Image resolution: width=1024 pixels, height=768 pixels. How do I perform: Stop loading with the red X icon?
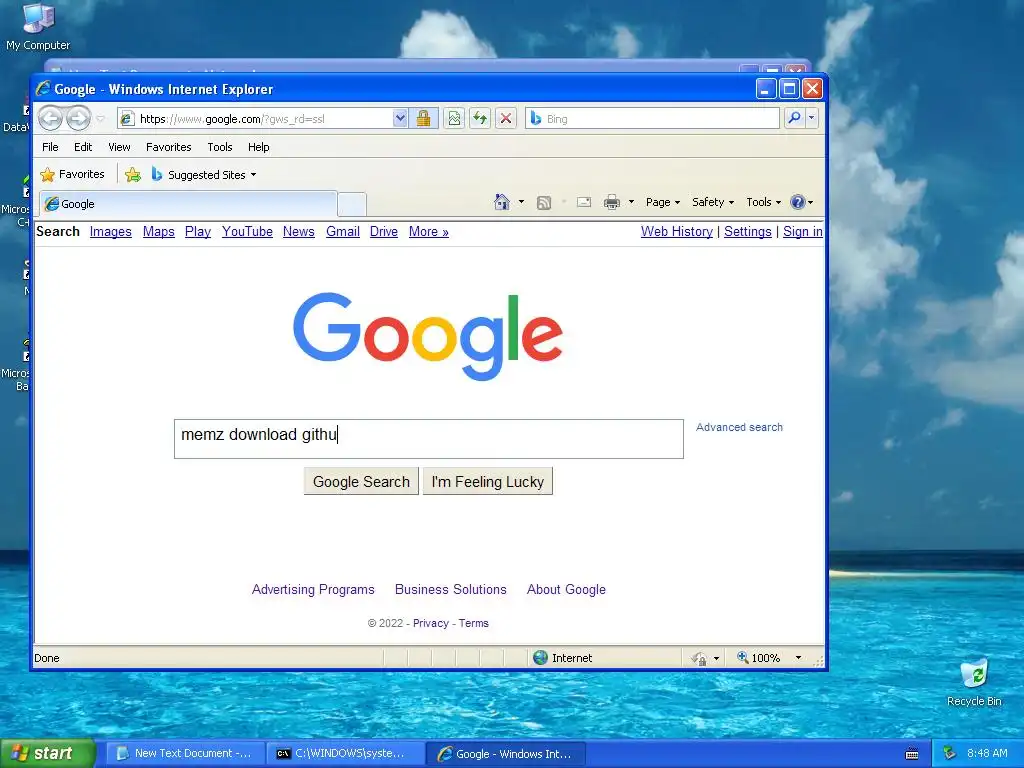[505, 118]
